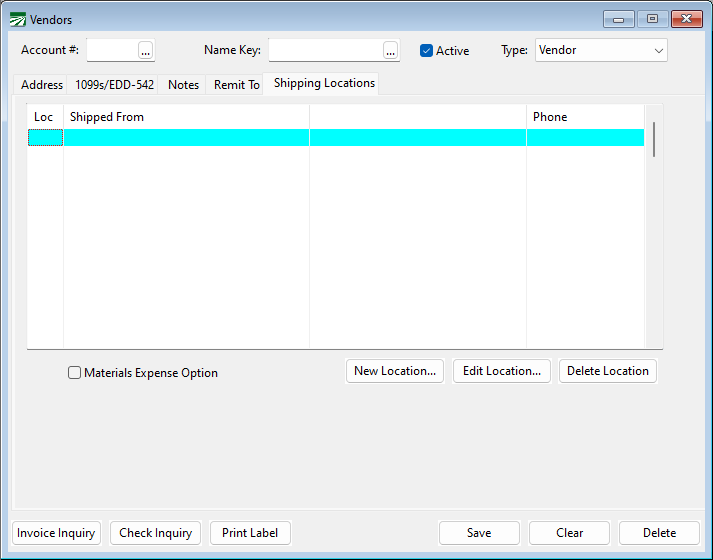This screenshot has width=713, height=560.
Task: Click the Print Label button
Action: coord(250,533)
